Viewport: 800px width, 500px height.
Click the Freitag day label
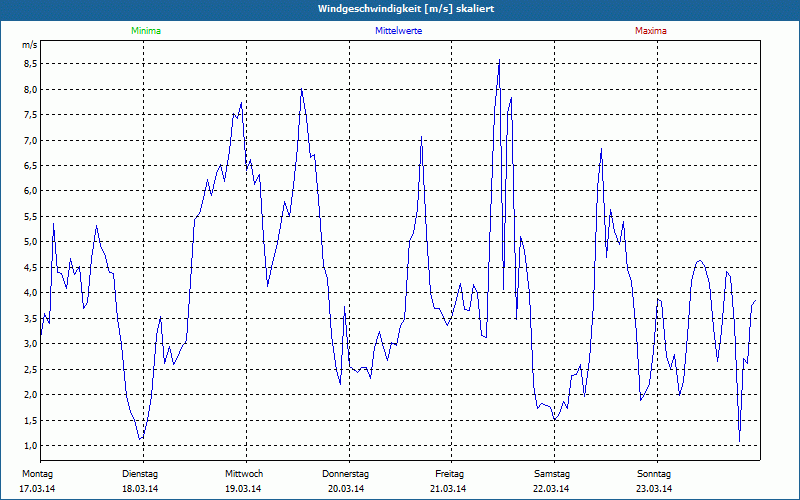(x=449, y=474)
